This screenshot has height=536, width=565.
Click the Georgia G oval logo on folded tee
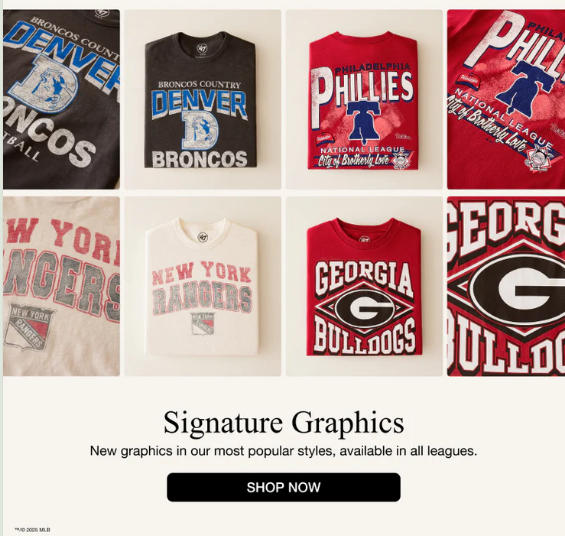(x=364, y=307)
